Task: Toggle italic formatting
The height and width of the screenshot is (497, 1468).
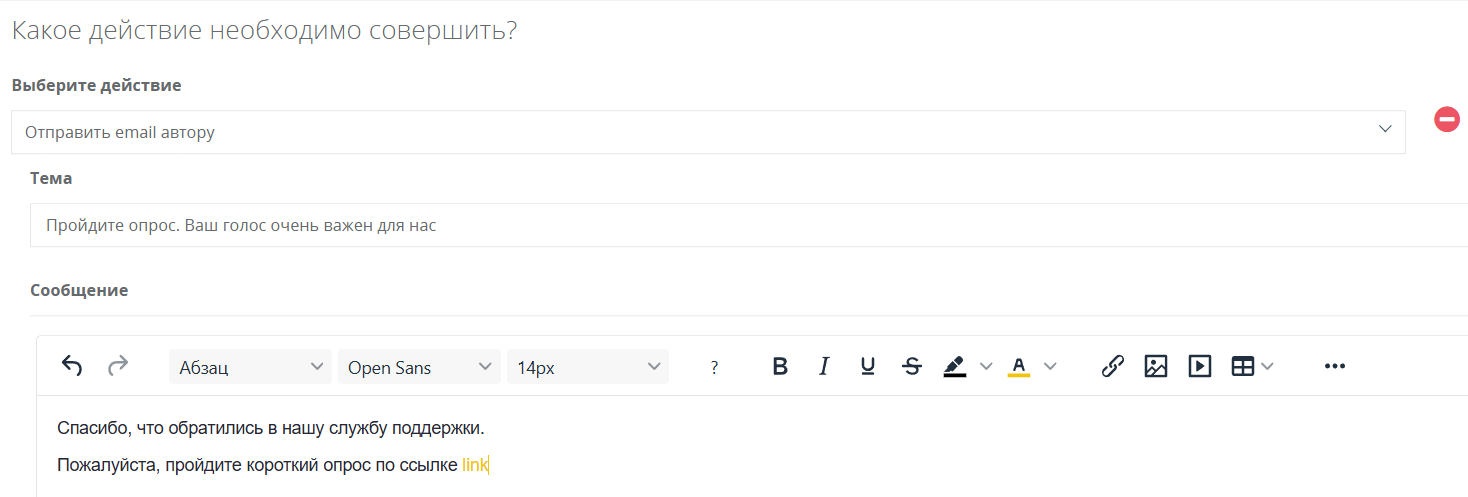Action: point(824,367)
